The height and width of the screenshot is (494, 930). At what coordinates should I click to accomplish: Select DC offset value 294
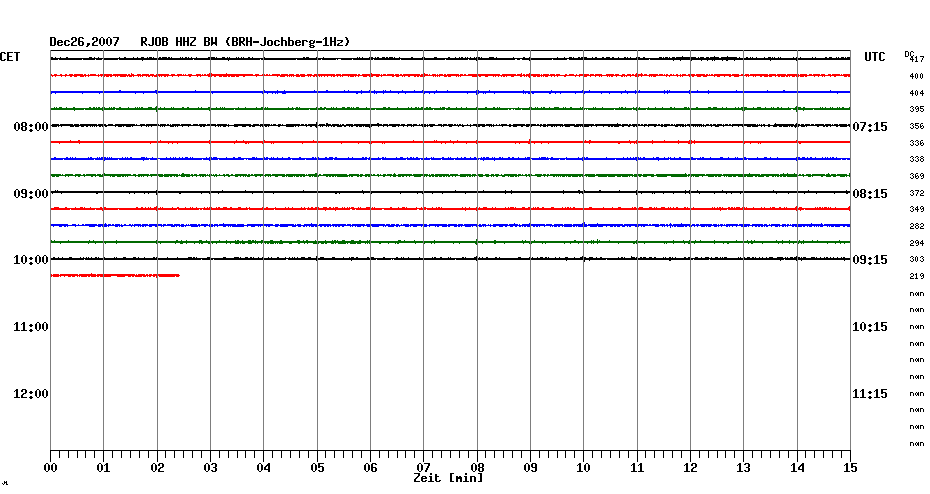[x=917, y=243]
